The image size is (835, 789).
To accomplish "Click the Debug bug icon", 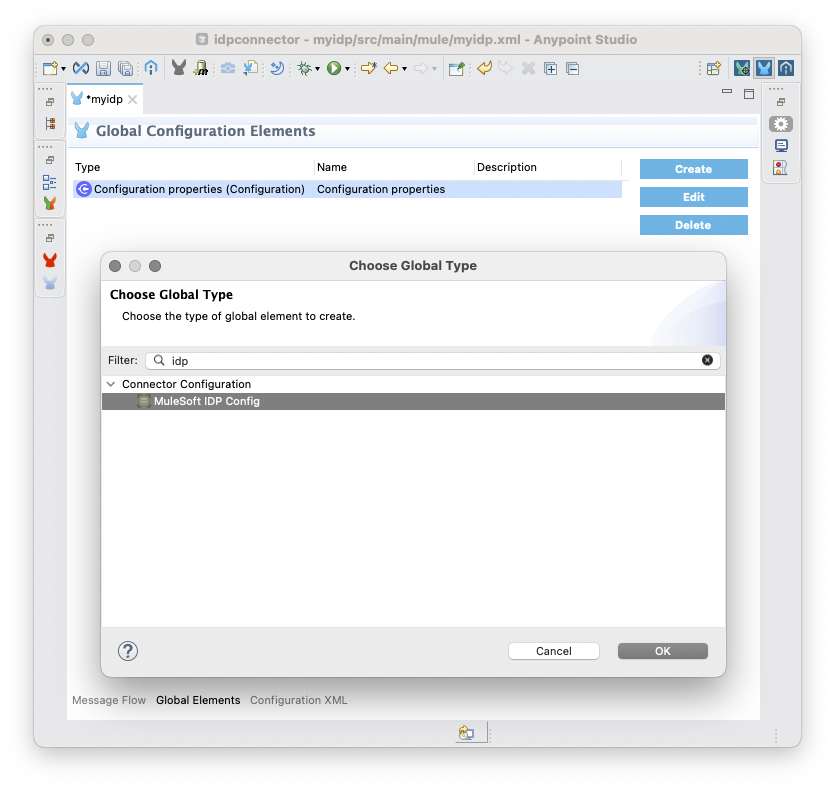I will 303,69.
